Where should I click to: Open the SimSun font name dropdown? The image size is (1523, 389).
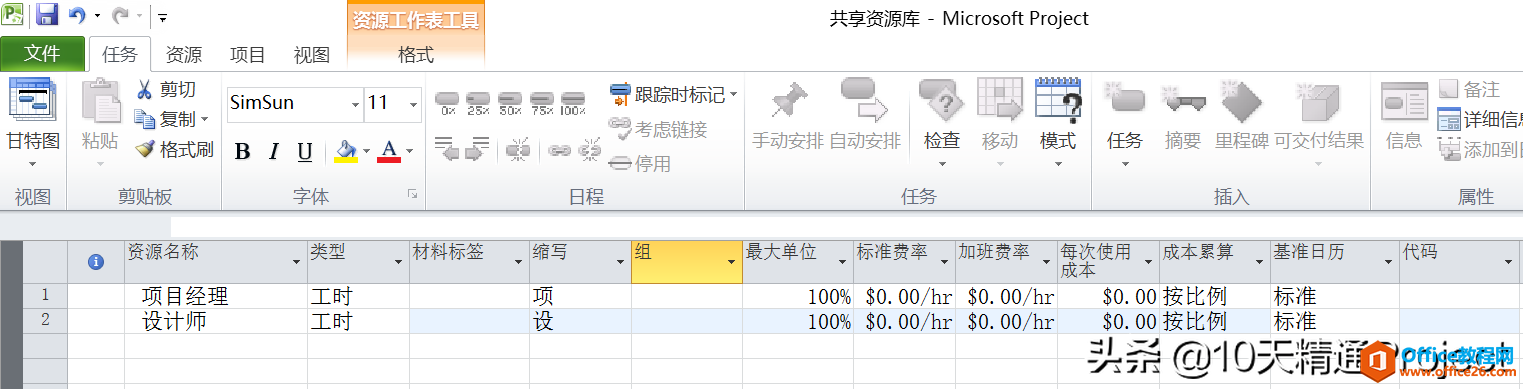tap(355, 104)
